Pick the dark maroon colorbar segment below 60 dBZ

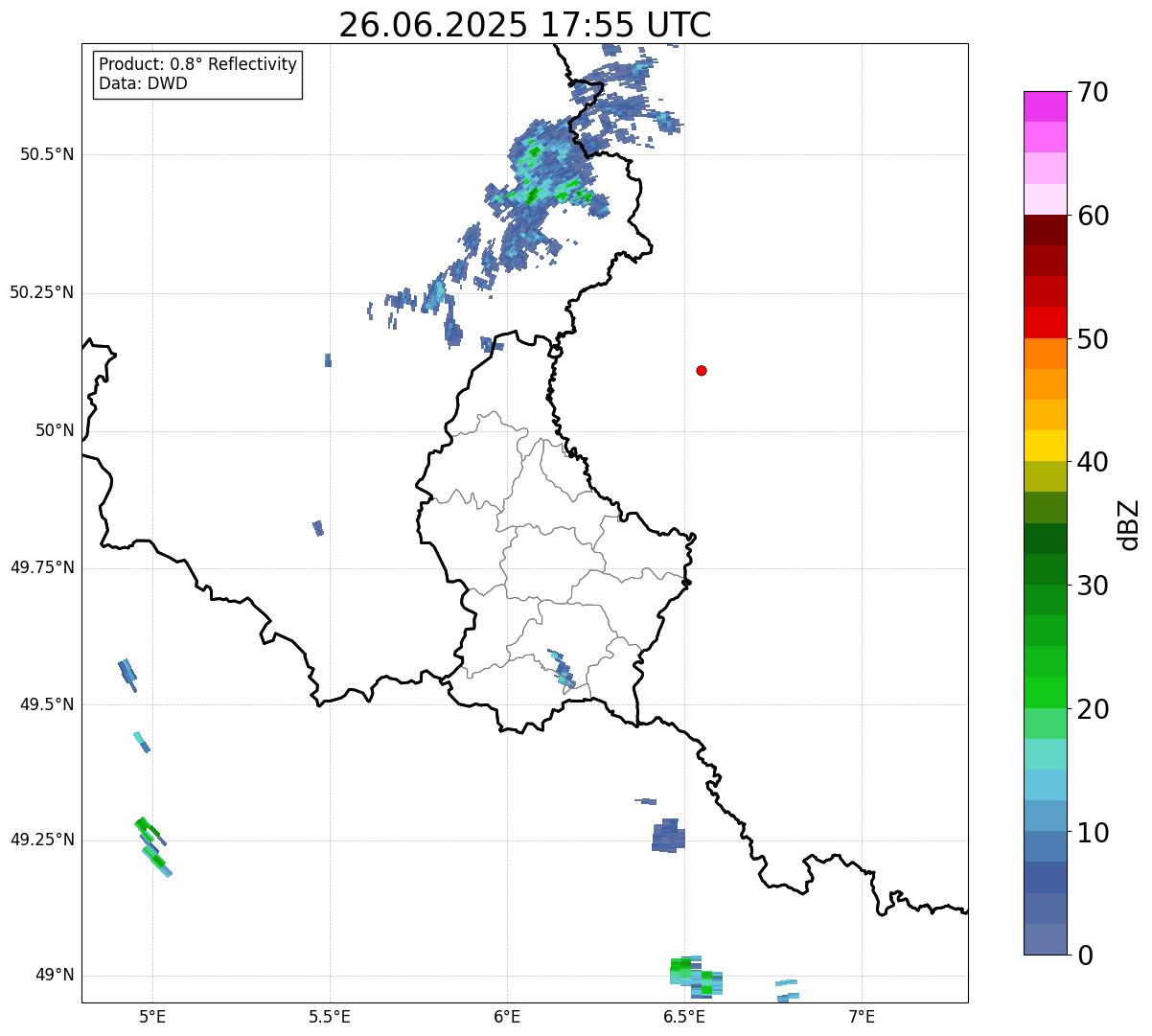pos(1046,230)
